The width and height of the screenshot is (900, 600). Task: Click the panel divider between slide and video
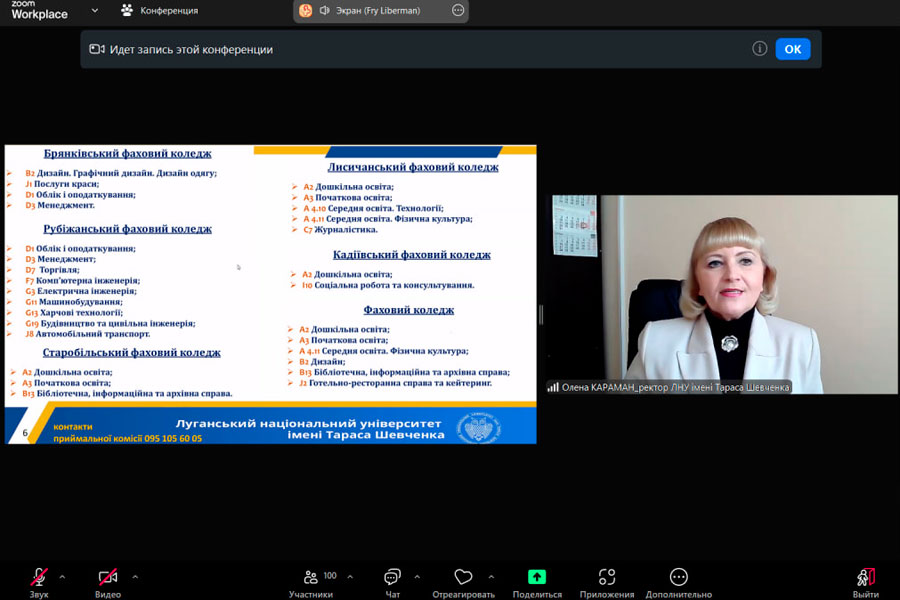541,315
